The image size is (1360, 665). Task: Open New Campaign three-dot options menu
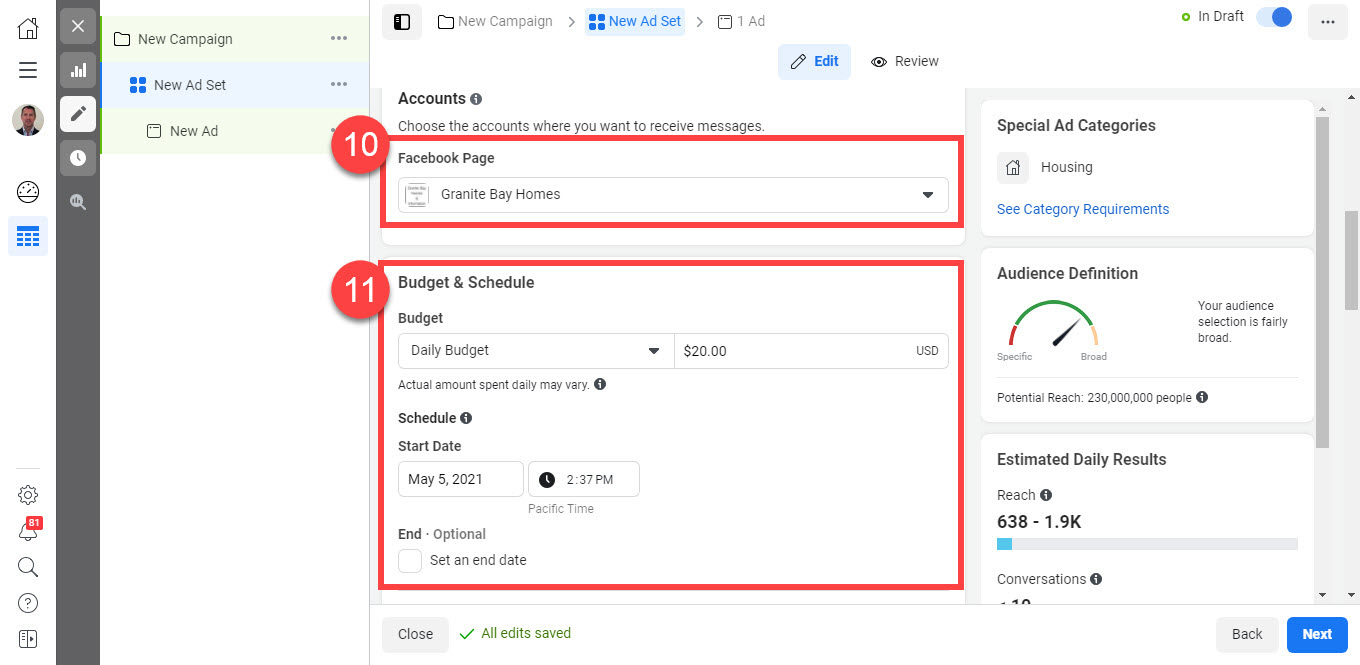tap(339, 39)
